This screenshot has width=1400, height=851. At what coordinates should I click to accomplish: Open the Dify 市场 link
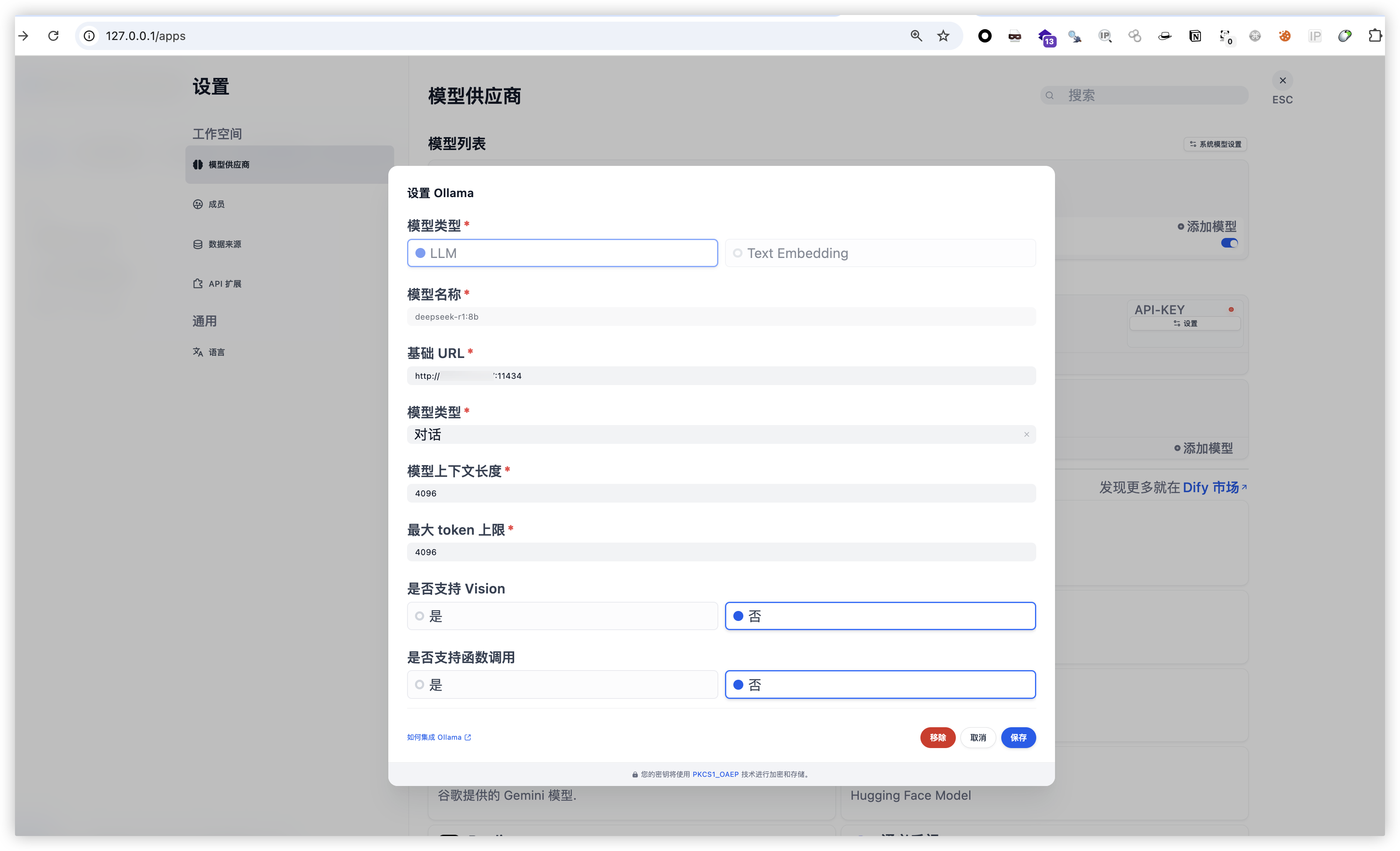pyautogui.click(x=1214, y=487)
